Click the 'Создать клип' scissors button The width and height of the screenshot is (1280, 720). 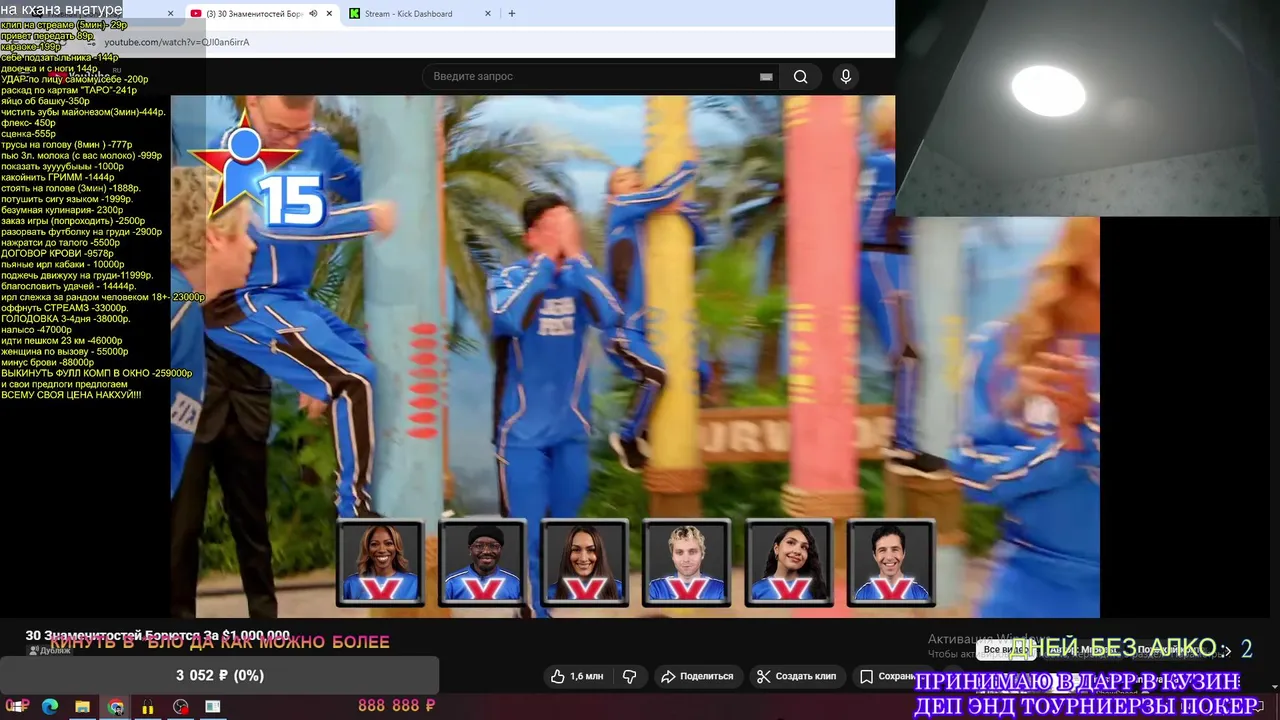coord(796,677)
